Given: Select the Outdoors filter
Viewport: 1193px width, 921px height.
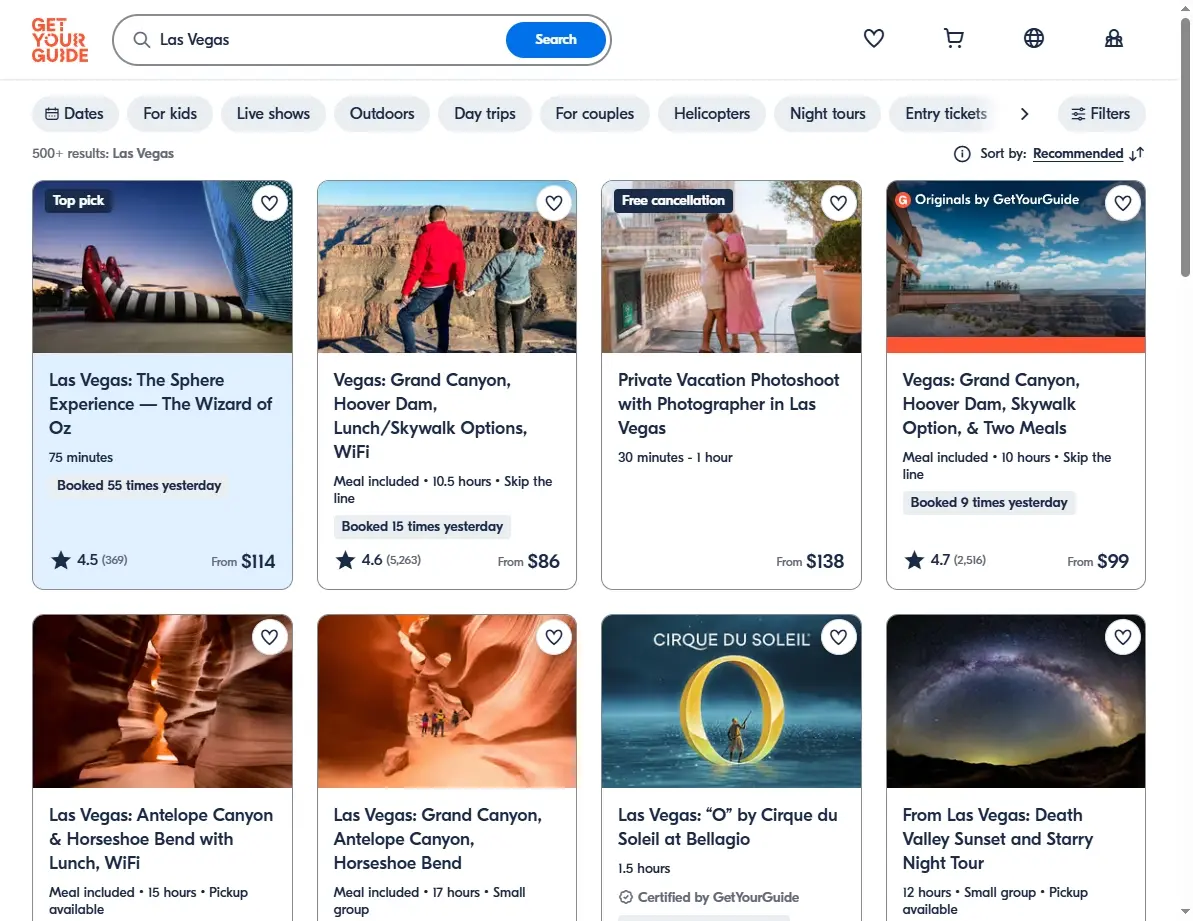Looking at the screenshot, I should [x=382, y=114].
